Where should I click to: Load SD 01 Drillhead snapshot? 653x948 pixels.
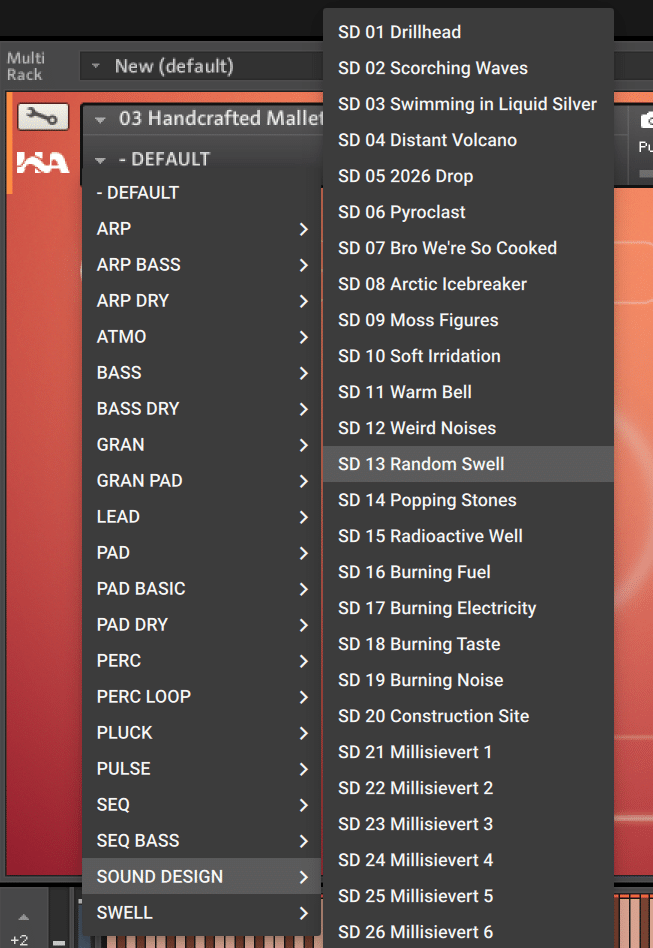click(x=469, y=32)
